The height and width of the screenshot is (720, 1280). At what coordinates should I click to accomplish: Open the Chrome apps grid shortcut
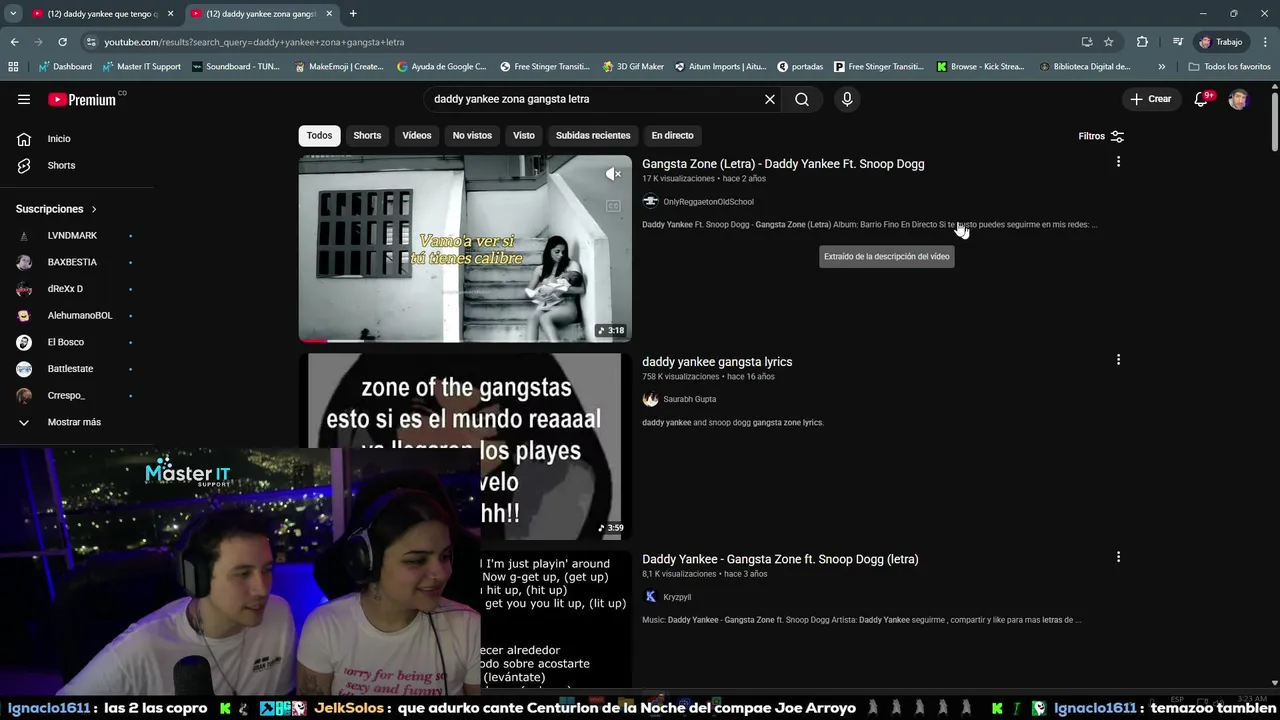13,67
